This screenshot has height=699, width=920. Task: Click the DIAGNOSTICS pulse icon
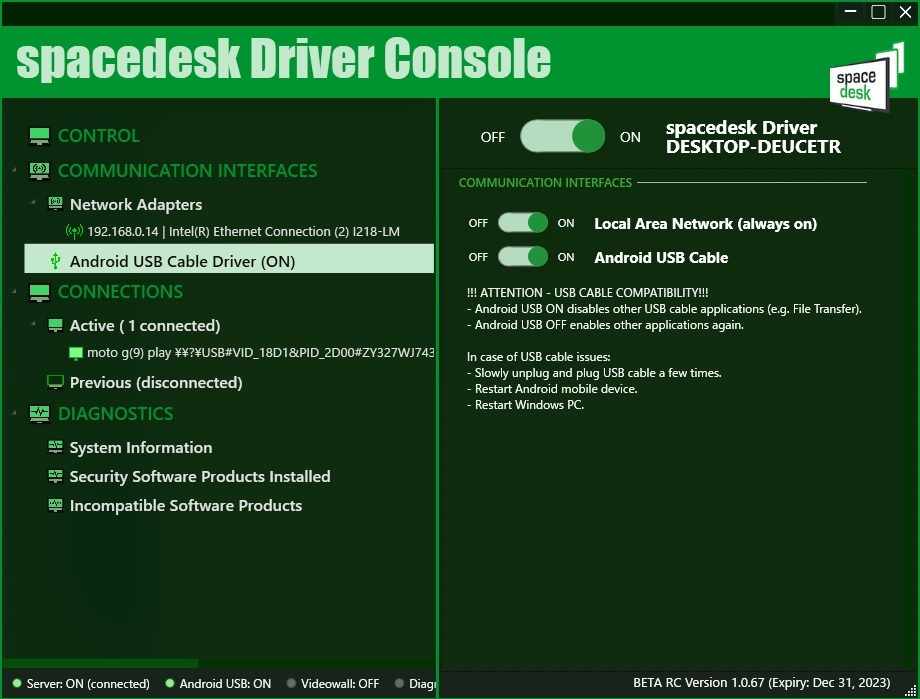click(39, 414)
